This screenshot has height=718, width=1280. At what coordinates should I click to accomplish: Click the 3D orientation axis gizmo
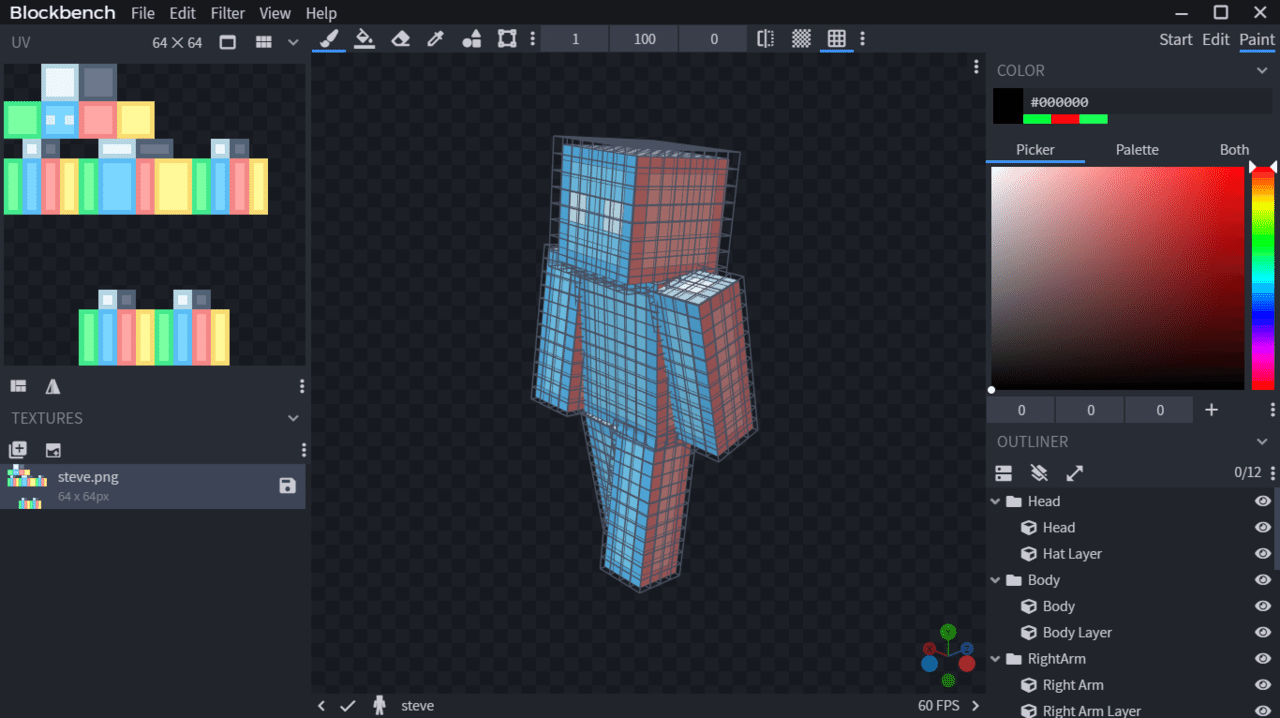pos(948,656)
